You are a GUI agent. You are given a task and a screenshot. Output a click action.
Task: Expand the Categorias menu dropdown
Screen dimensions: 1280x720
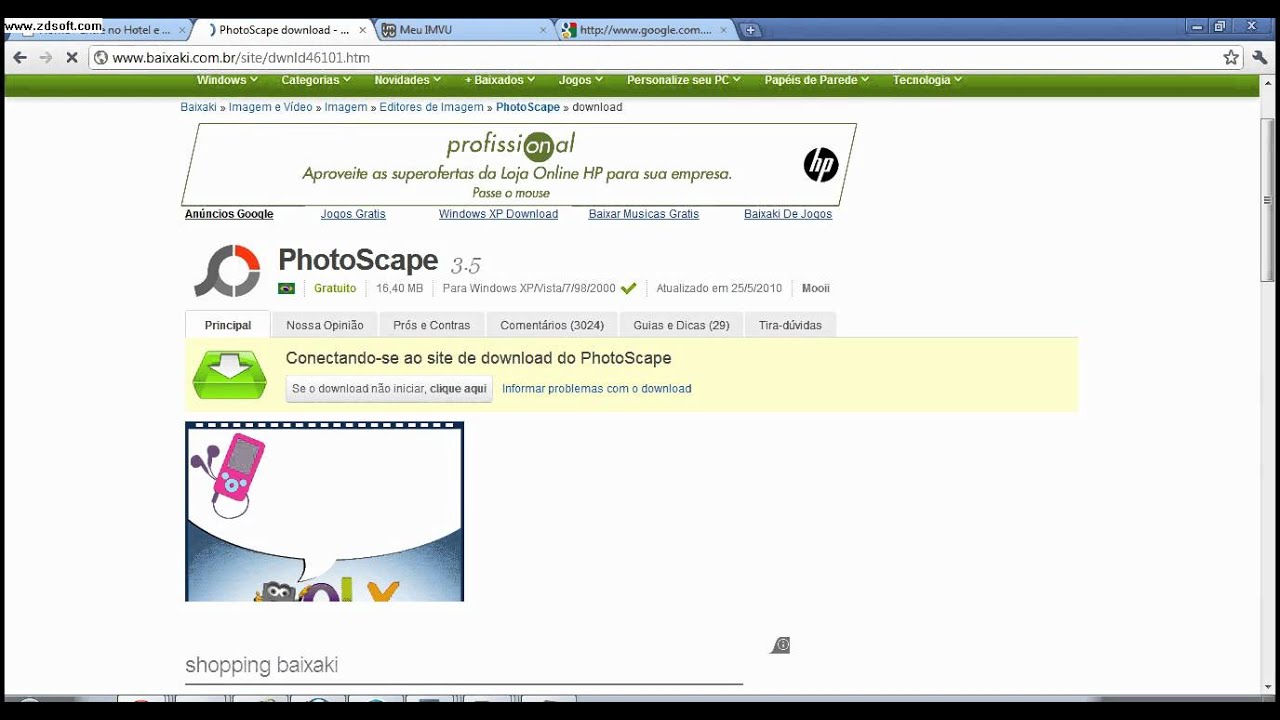pos(316,80)
